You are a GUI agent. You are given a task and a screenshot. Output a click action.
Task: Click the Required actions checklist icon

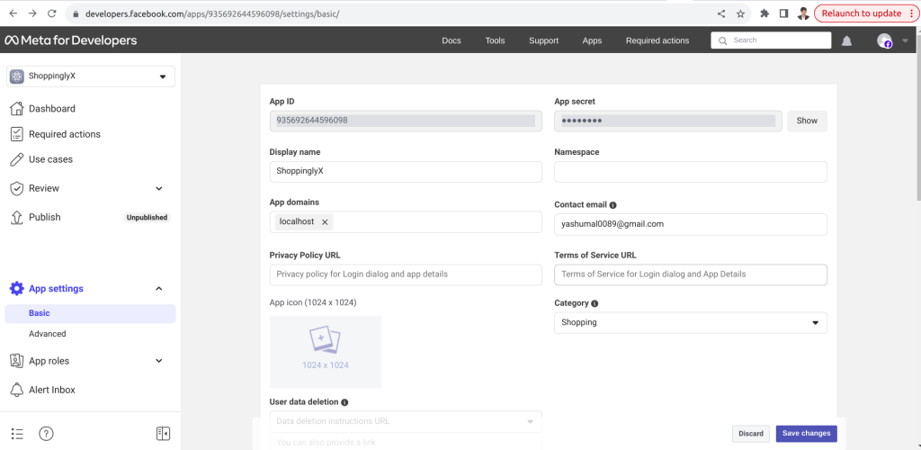point(17,134)
